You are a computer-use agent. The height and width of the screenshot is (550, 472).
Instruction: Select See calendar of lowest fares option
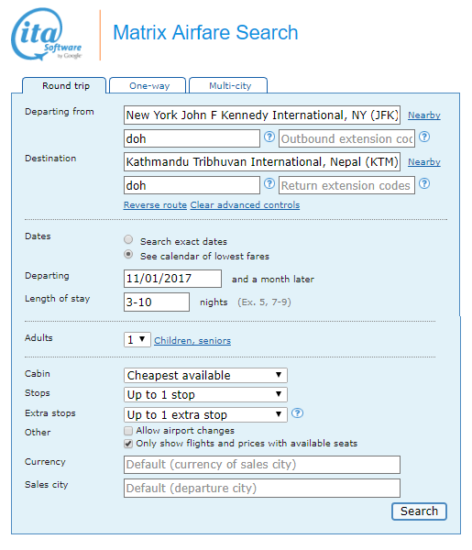(x=128, y=254)
